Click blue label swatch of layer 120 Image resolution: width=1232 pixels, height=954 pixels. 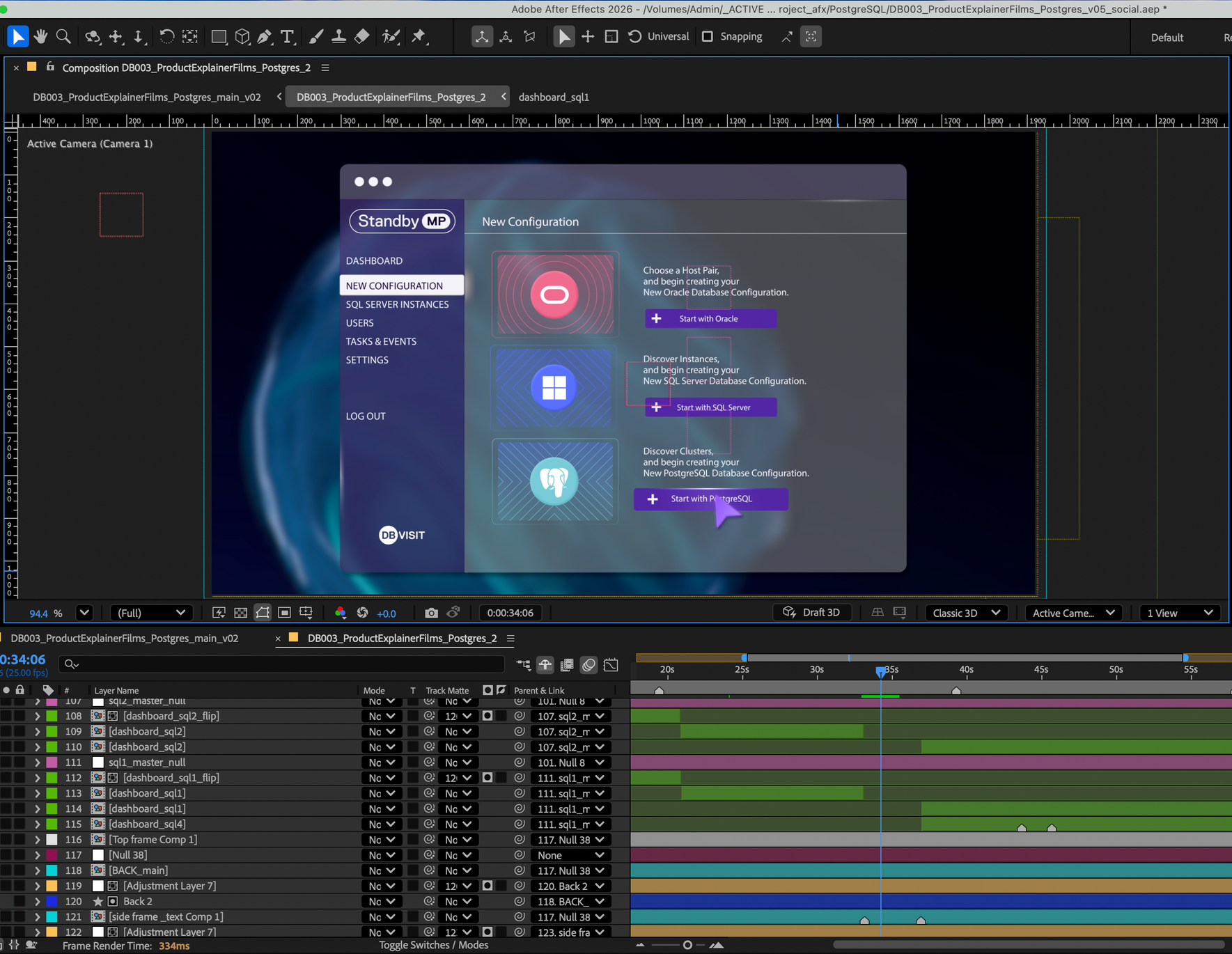(52, 901)
